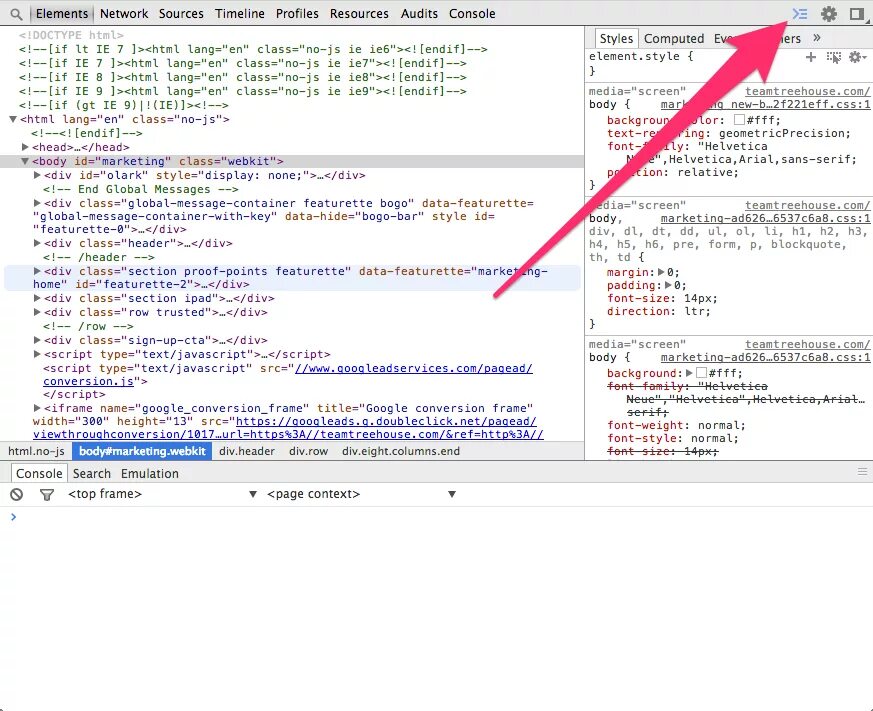Screen dimensions: 873x711
Task: Show more sidebar tabs chevron
Action: 817,38
